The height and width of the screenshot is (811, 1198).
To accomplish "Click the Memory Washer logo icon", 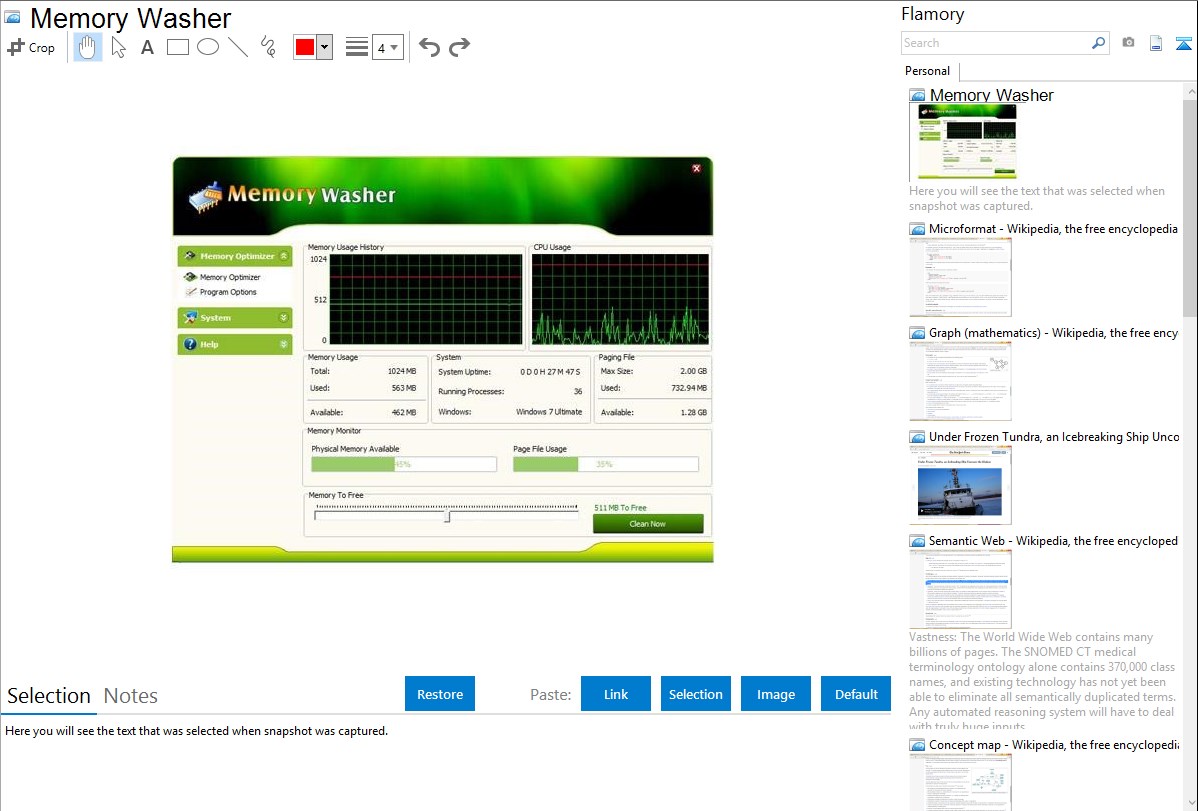I will [x=206, y=197].
